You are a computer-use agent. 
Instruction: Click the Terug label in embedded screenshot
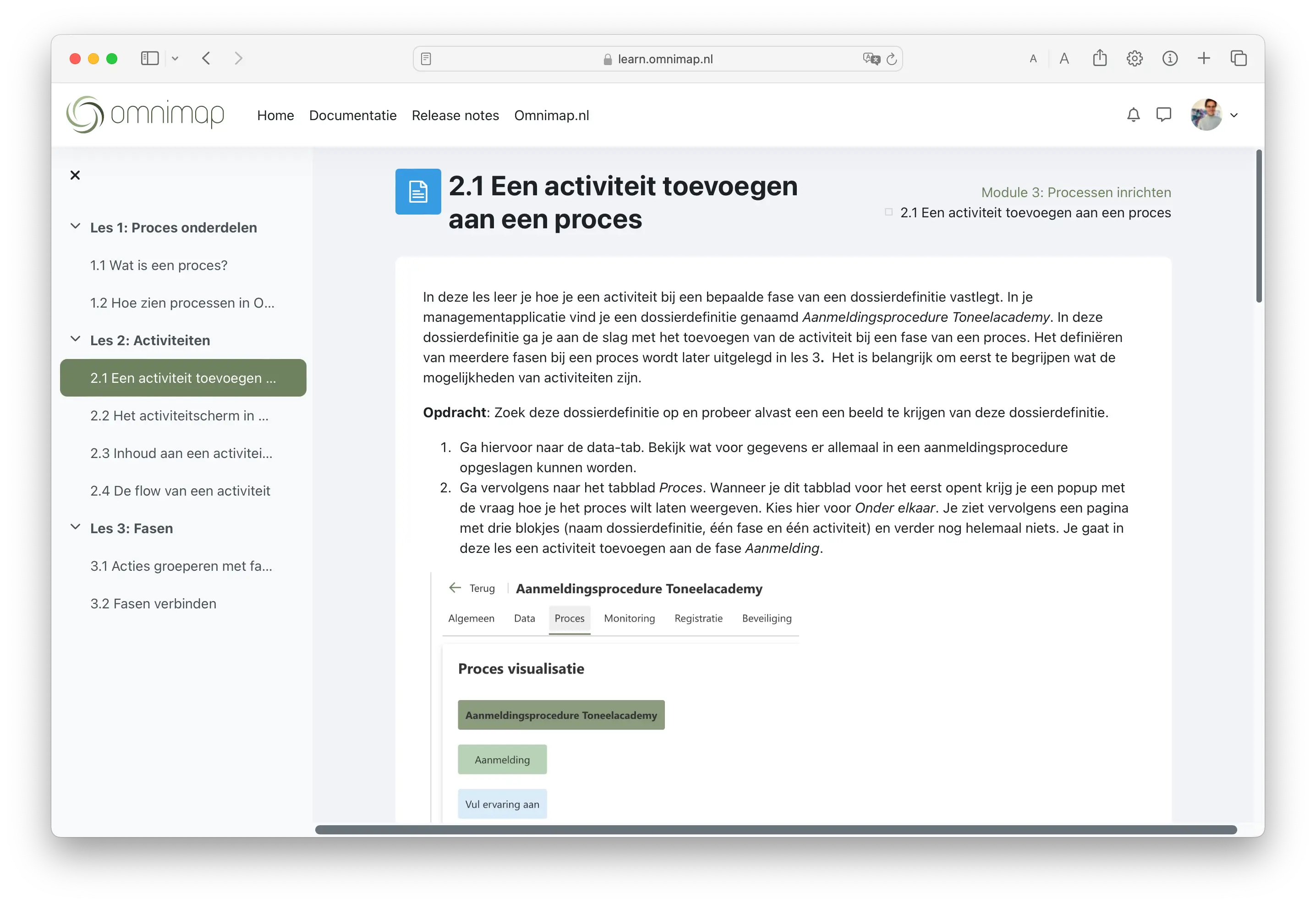pyautogui.click(x=483, y=589)
